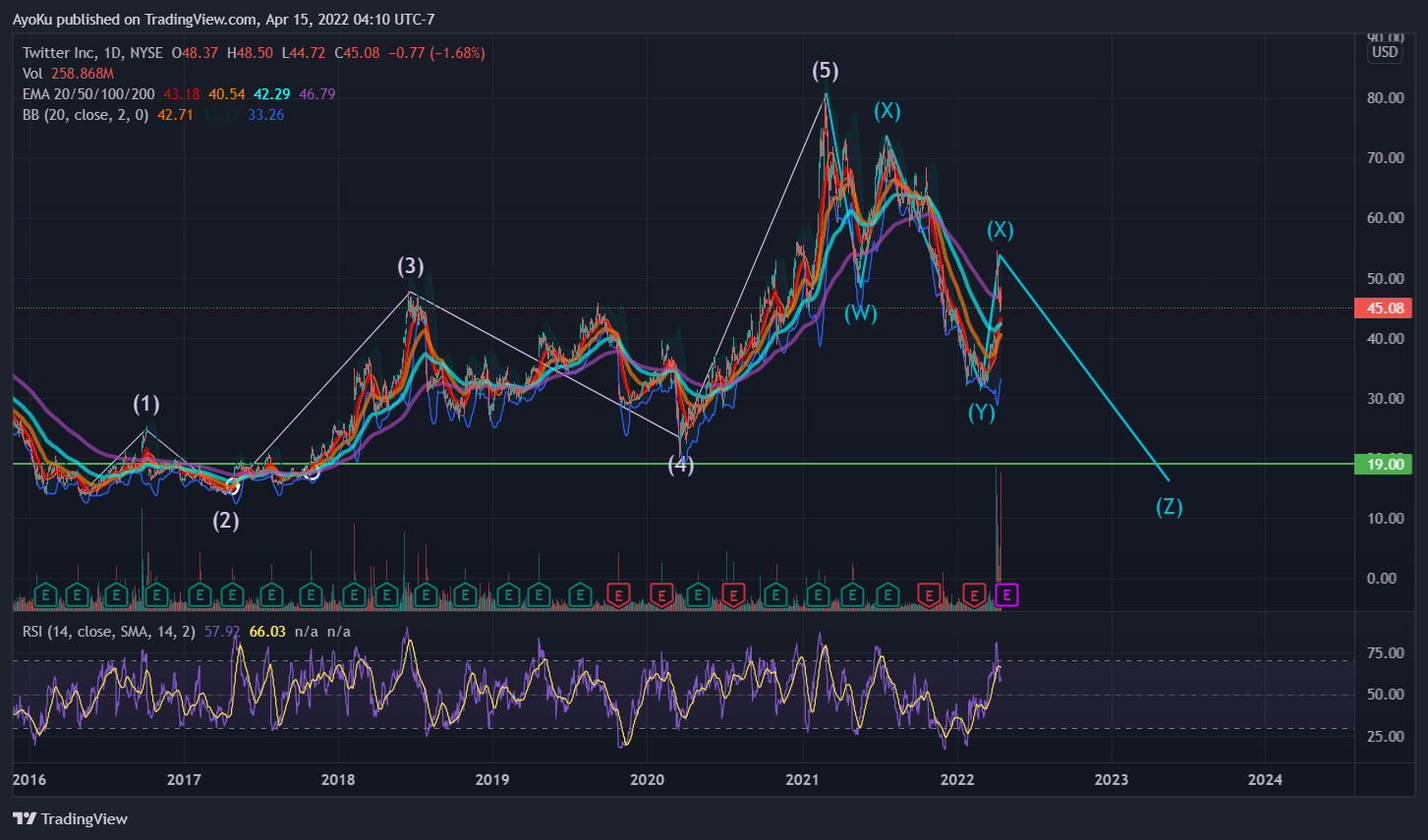Click the yellow RSI value 66.03

click(x=267, y=632)
